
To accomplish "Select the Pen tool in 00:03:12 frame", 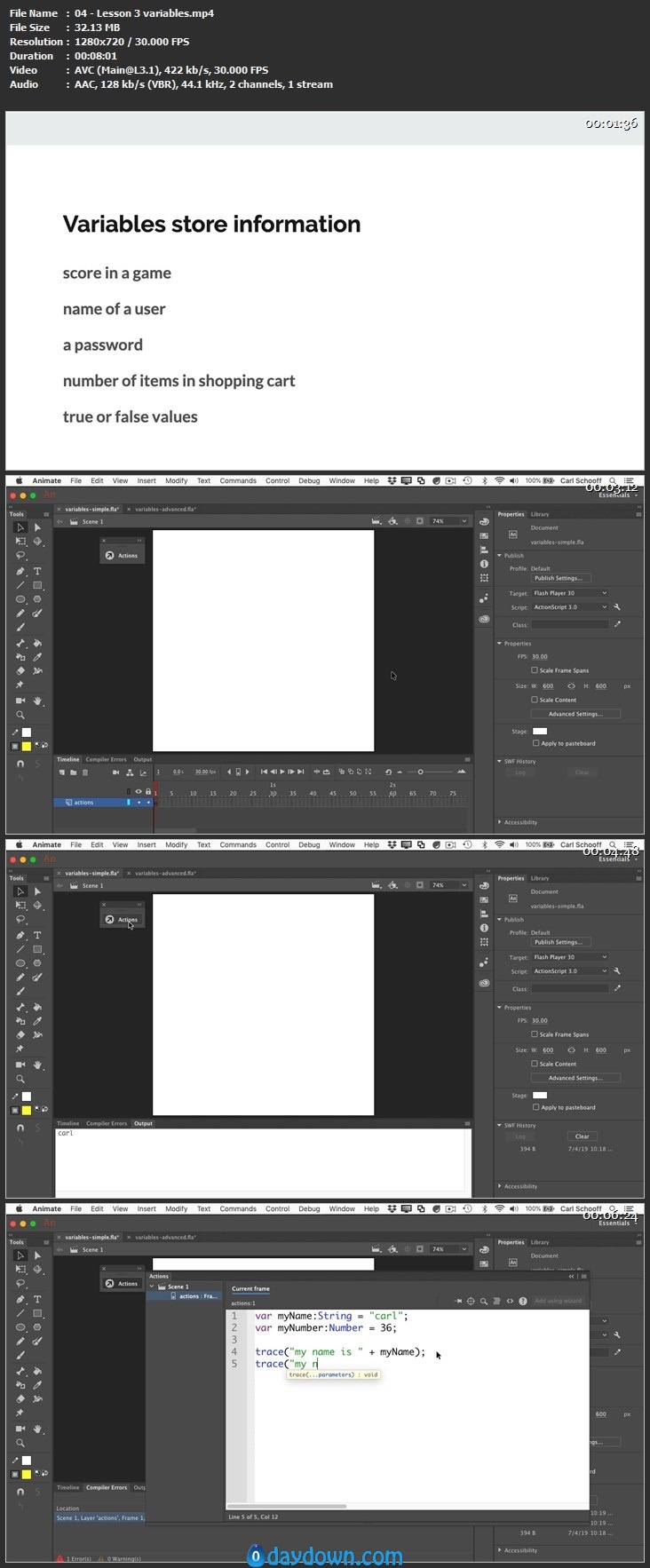I will 20,571.
